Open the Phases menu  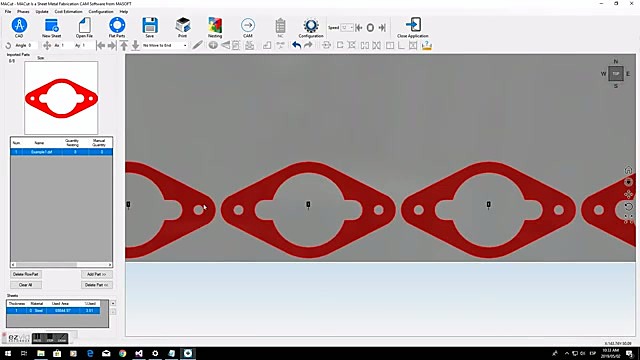(23, 11)
